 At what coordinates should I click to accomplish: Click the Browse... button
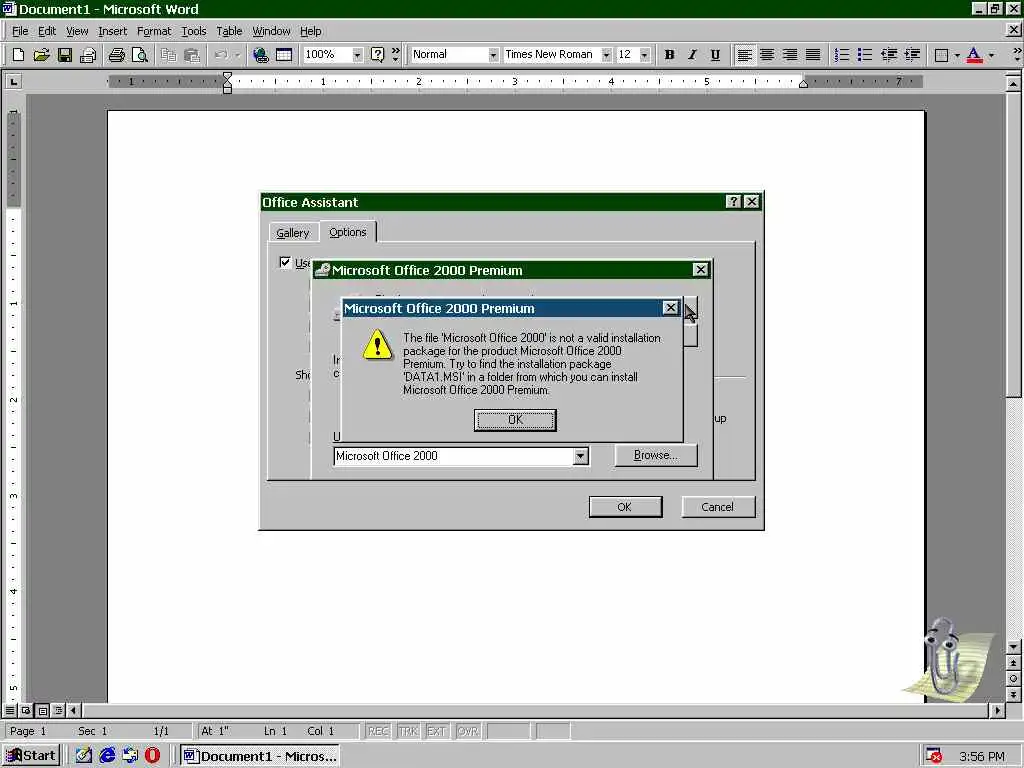pyautogui.click(x=656, y=455)
